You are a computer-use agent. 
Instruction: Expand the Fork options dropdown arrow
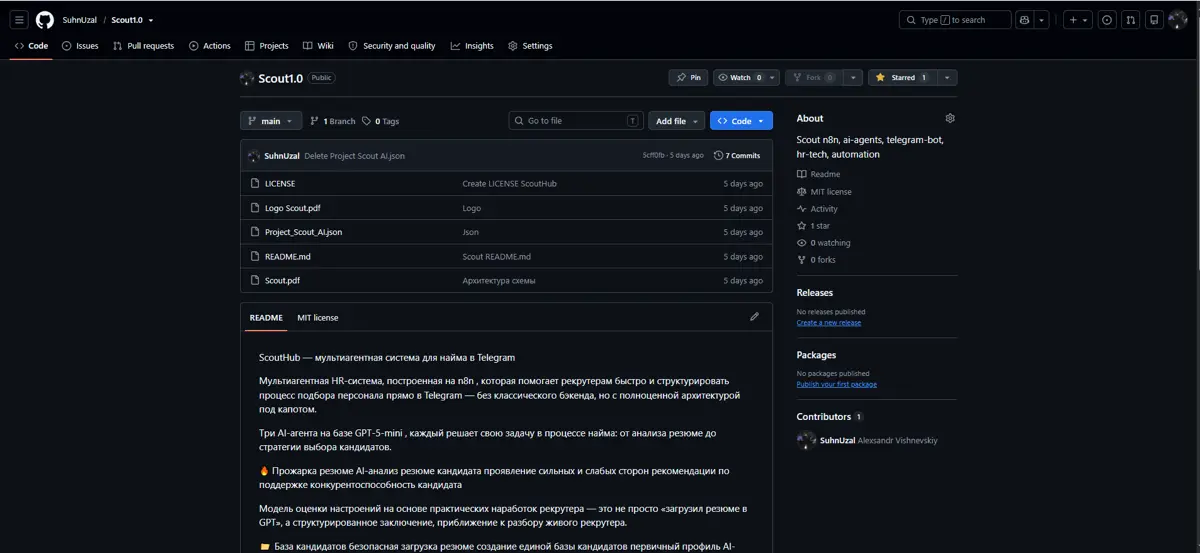click(853, 78)
